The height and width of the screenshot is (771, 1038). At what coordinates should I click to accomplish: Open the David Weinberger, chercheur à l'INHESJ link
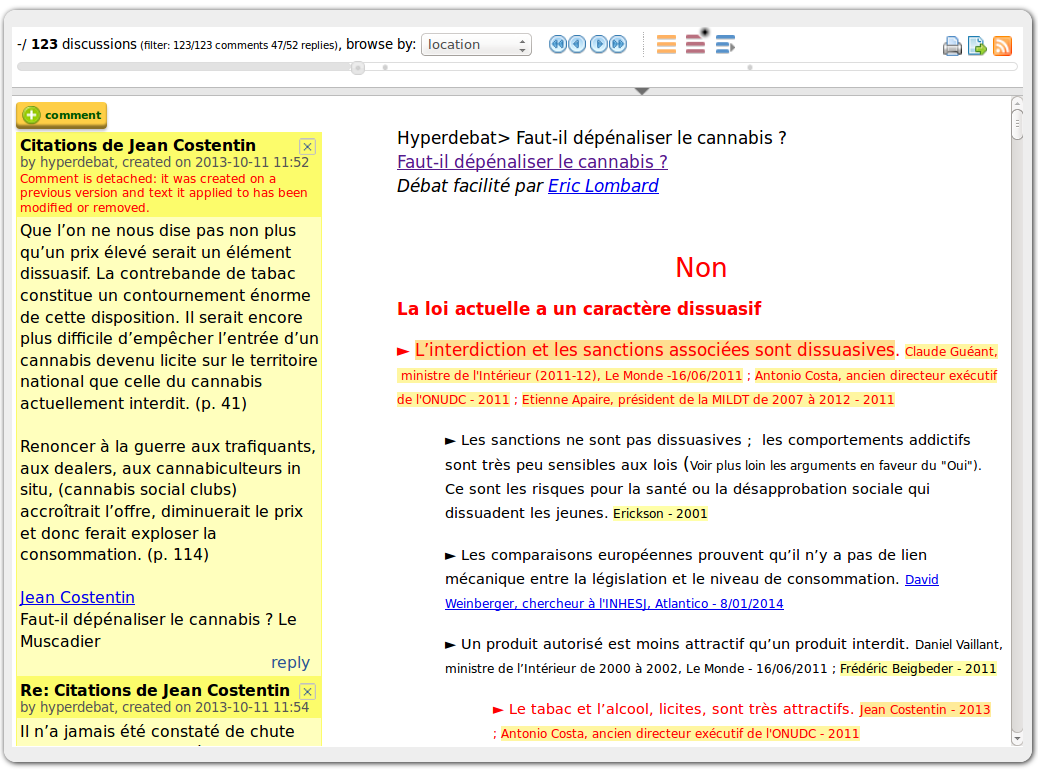(691, 592)
